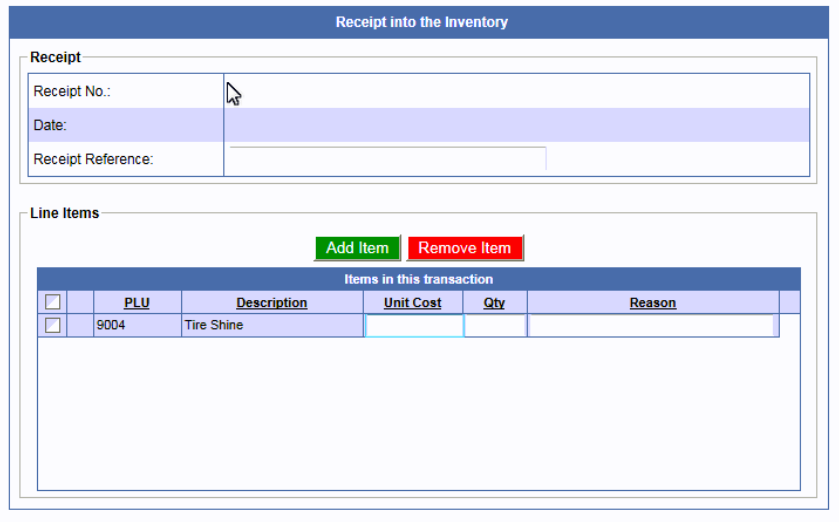Focus the Reason input in the item row
This screenshot has height=522, width=839.
(x=651, y=326)
